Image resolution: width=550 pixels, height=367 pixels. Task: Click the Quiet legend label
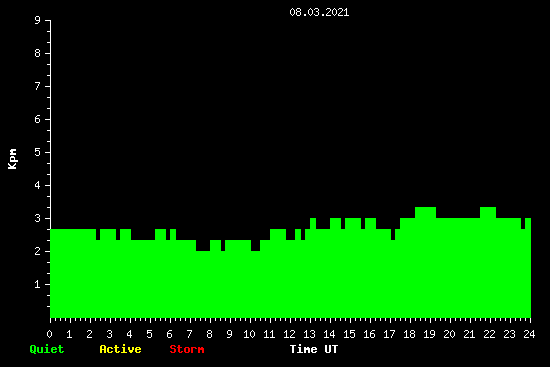click(47, 349)
